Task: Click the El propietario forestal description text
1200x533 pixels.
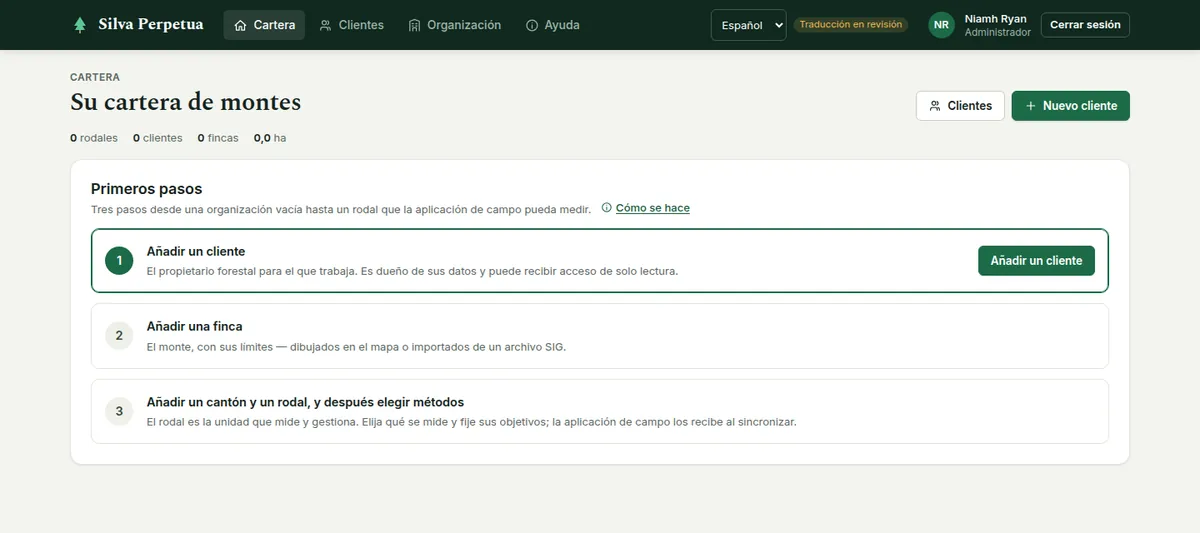Action: point(412,271)
